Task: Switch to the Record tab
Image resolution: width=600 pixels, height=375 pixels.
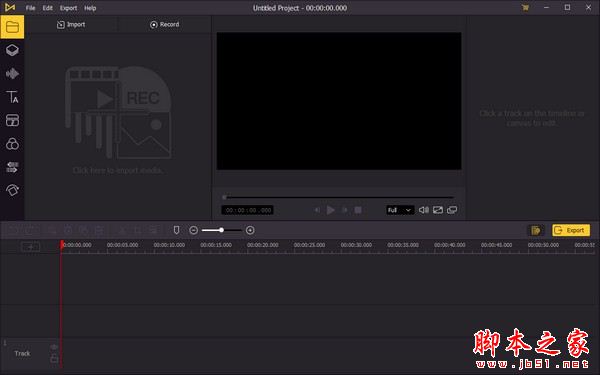Action: click(165, 24)
